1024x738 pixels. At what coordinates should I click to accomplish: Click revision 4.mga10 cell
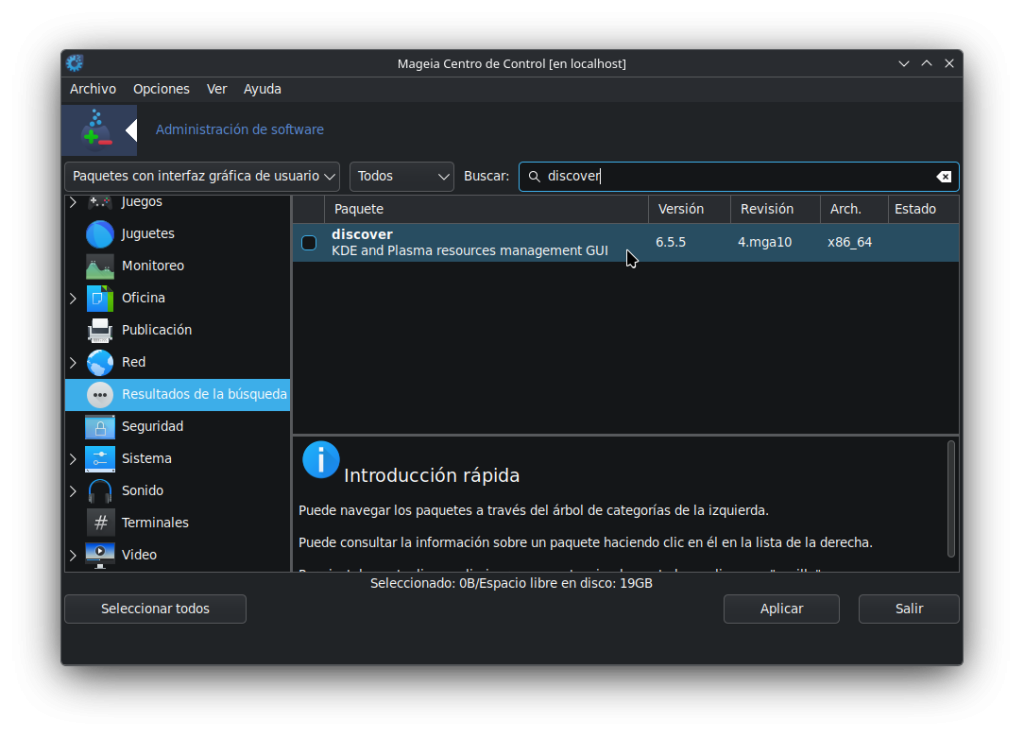(765, 242)
